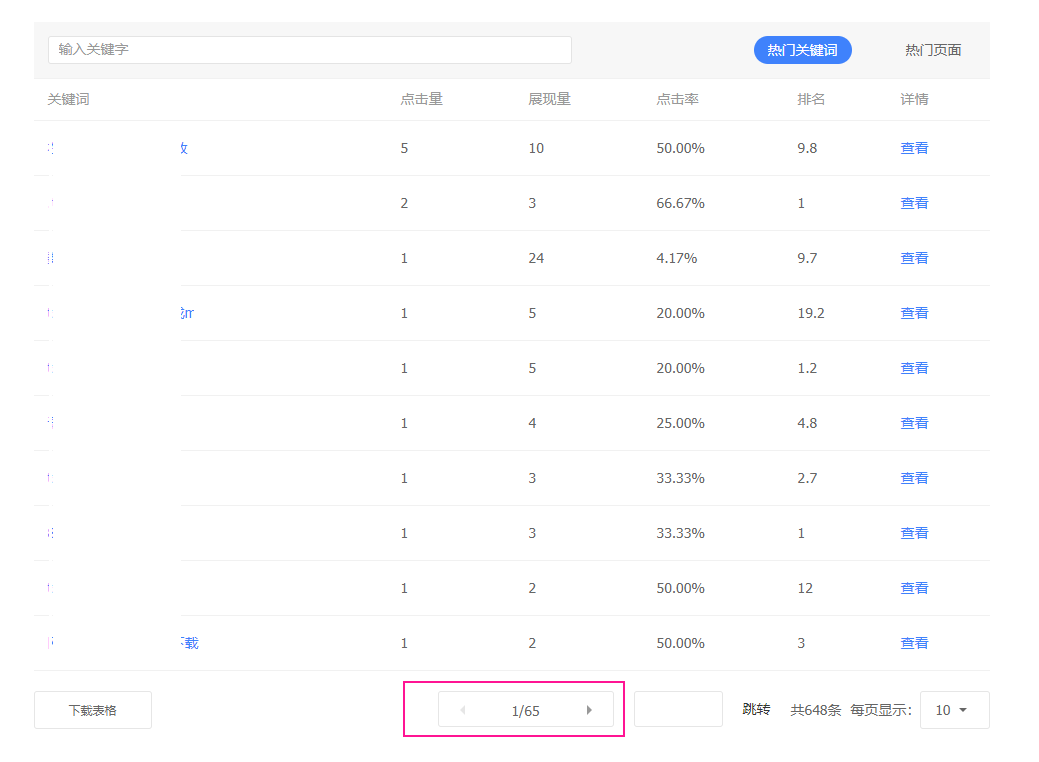This screenshot has width=1039, height=762.
Task: Click the 详情 column header
Action: (914, 99)
